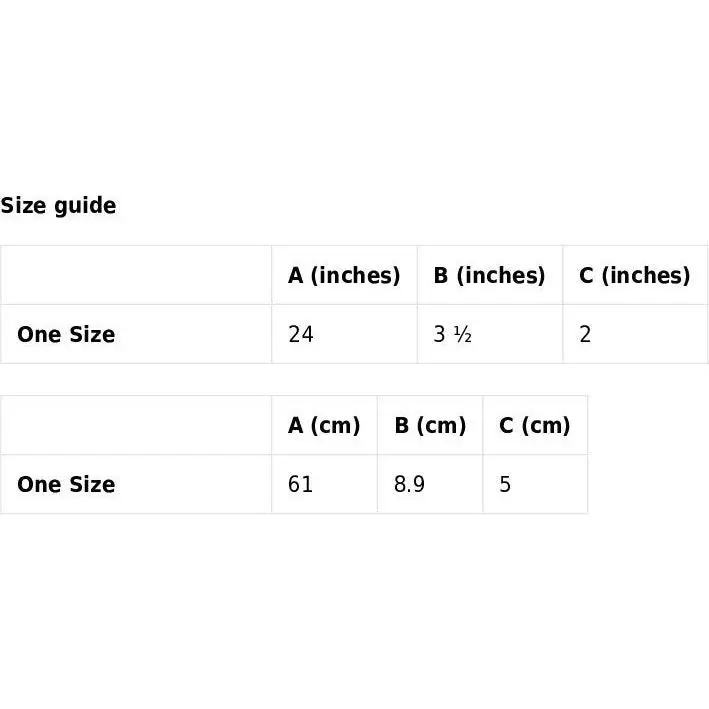Click the blank header cell in inches table
The width and height of the screenshot is (709, 709).
click(x=136, y=275)
